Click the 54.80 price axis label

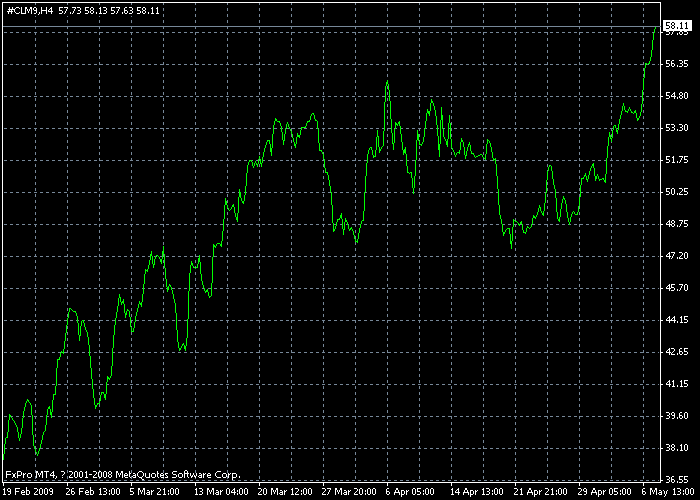tap(677, 96)
